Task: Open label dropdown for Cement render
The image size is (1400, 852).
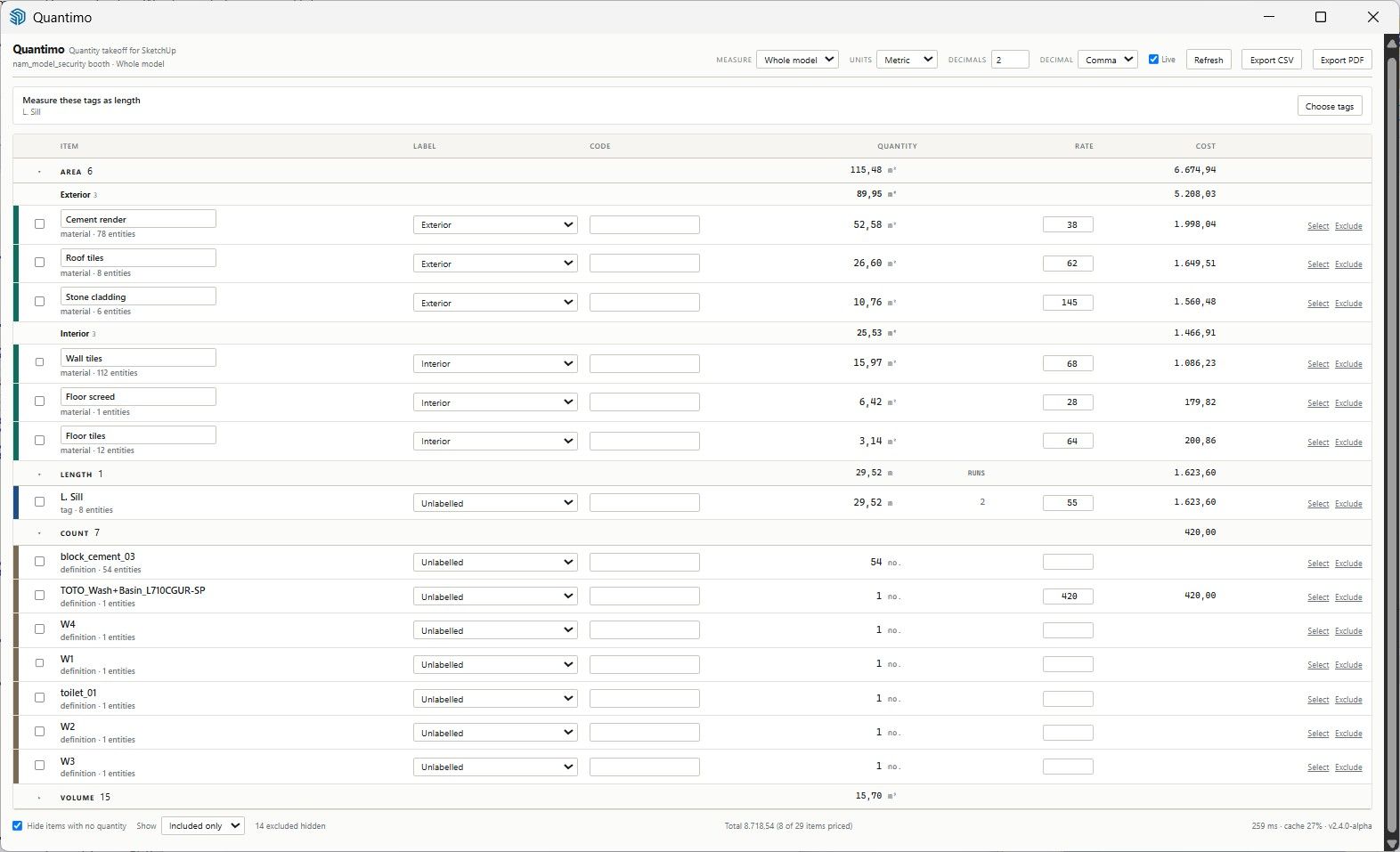Action: pyautogui.click(x=495, y=225)
